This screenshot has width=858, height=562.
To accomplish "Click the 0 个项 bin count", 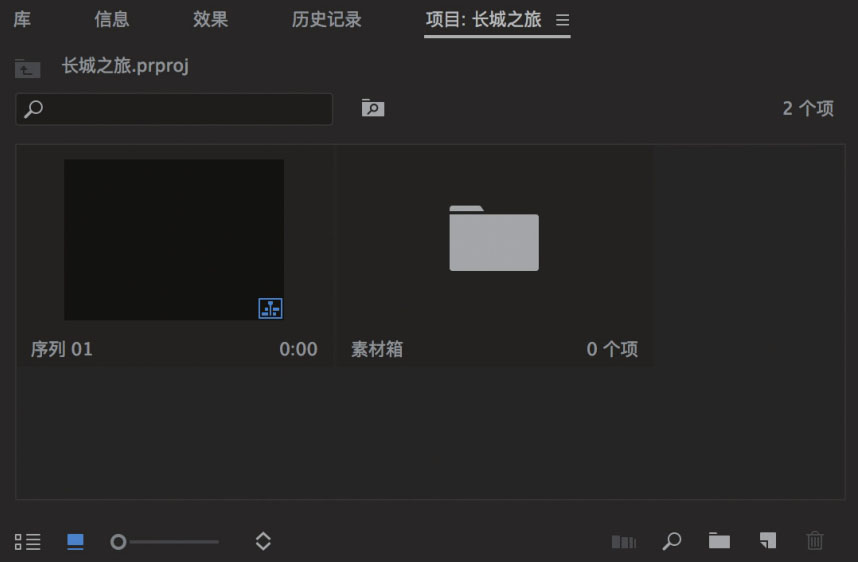I will point(612,349).
